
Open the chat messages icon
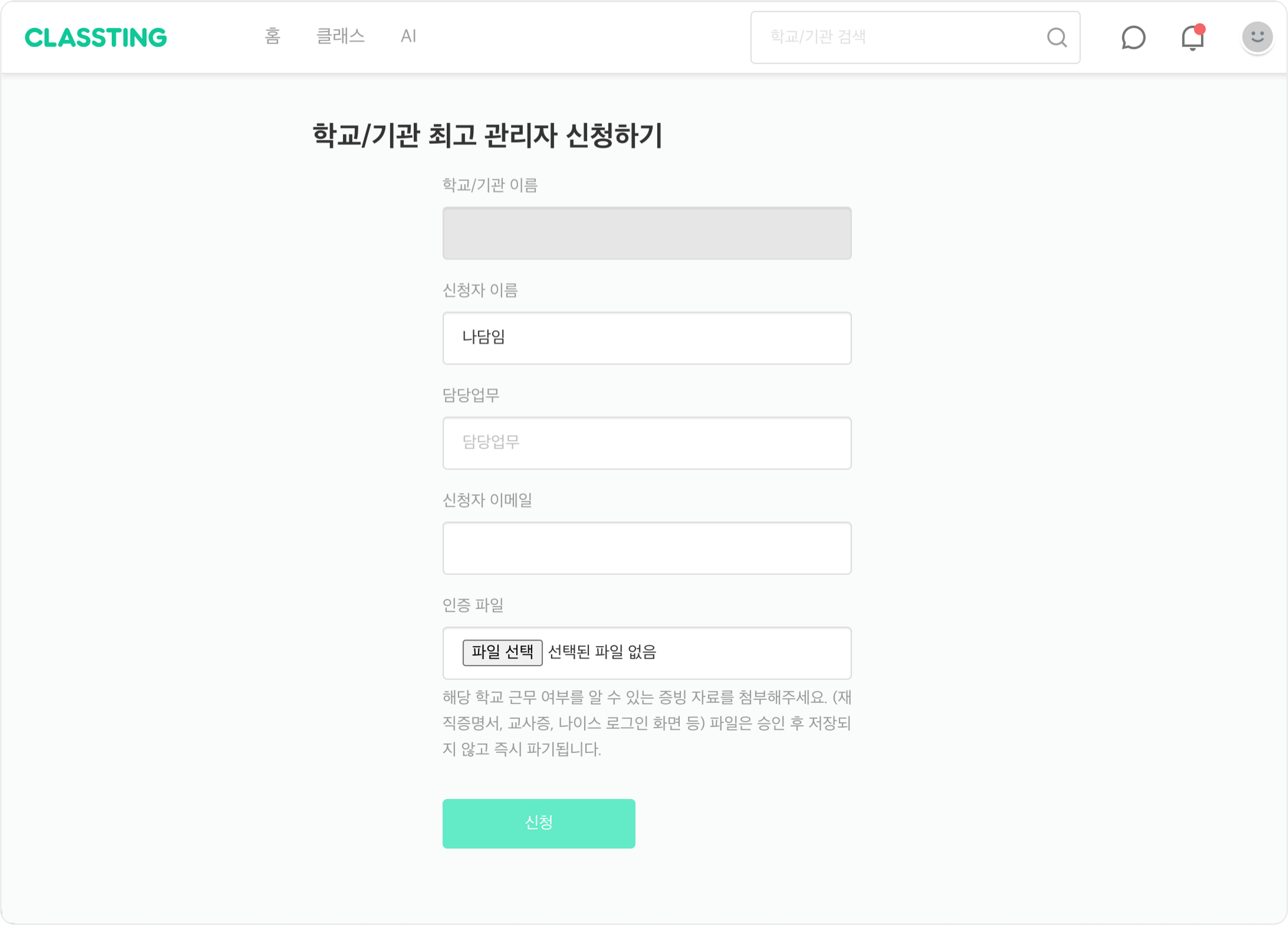(1133, 37)
